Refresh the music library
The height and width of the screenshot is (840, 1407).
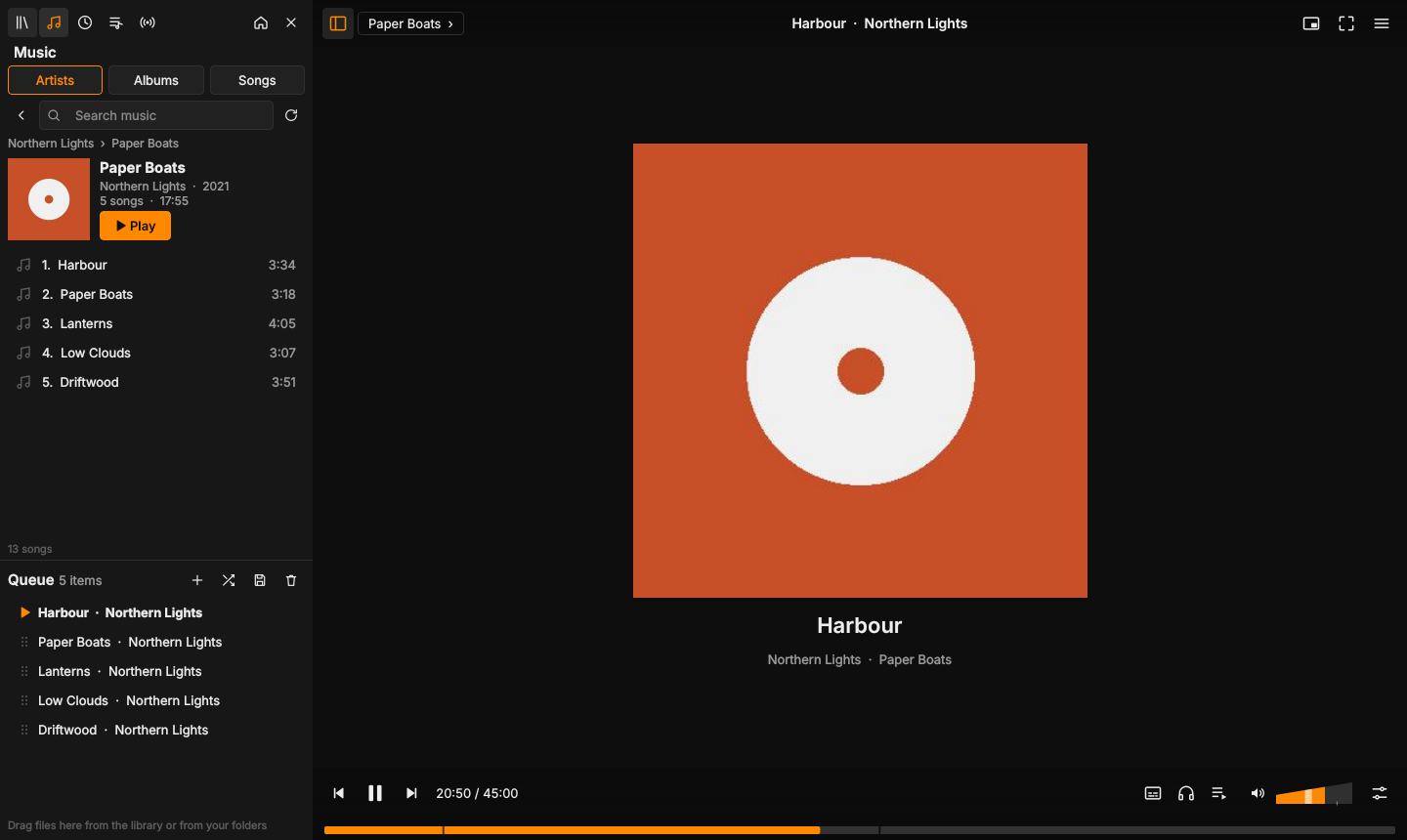[291, 115]
